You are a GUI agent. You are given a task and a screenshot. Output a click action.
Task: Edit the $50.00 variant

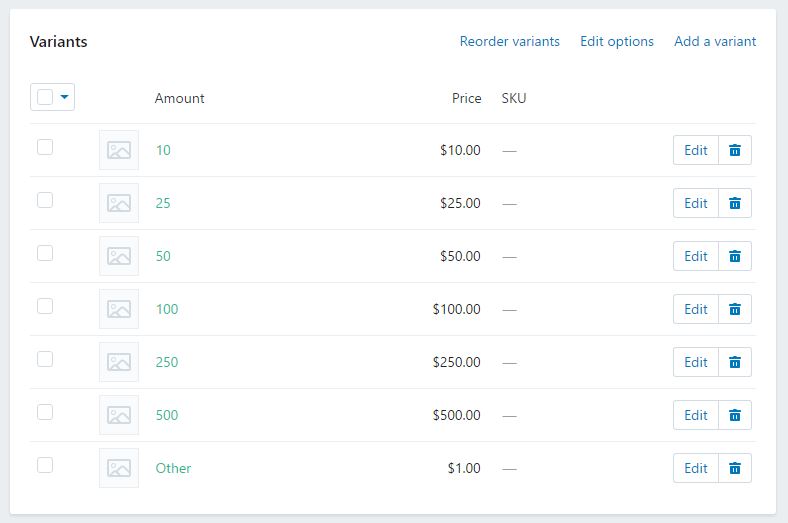click(x=696, y=256)
